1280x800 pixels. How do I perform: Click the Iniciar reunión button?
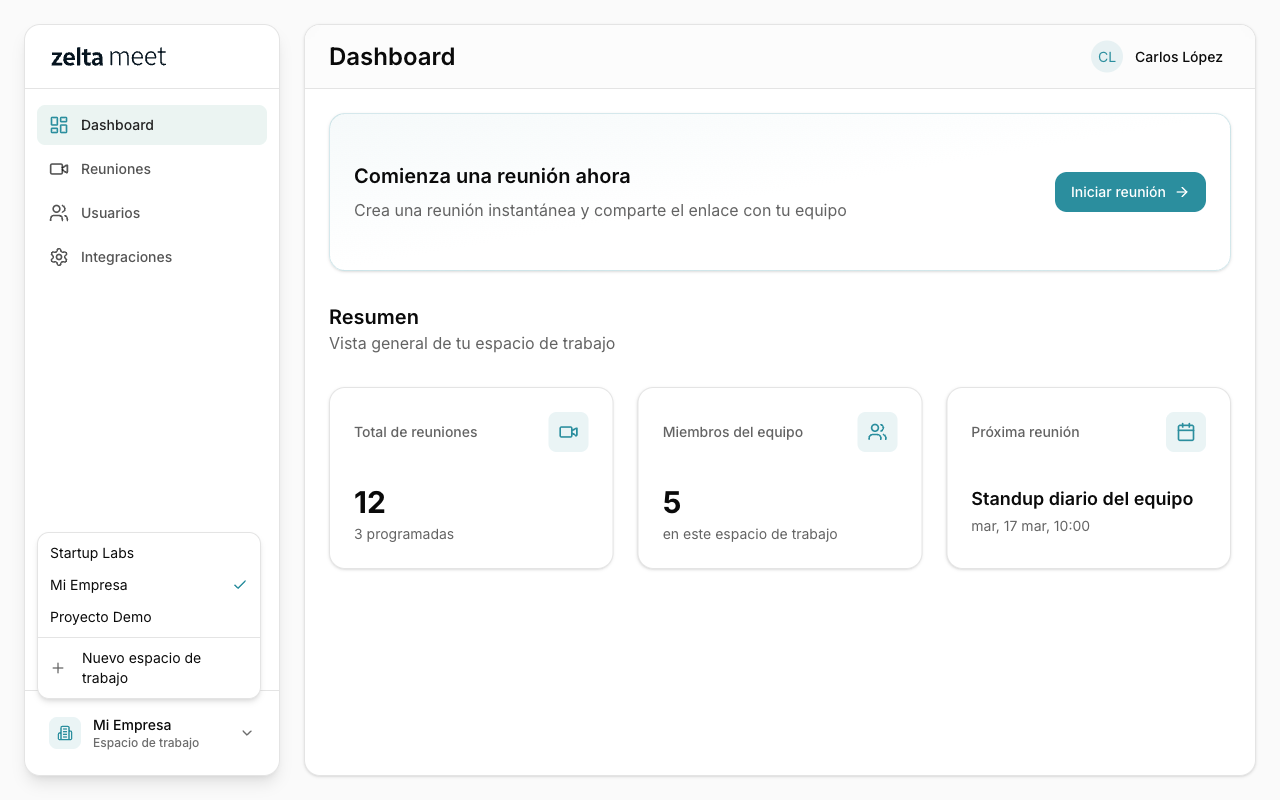[1130, 191]
